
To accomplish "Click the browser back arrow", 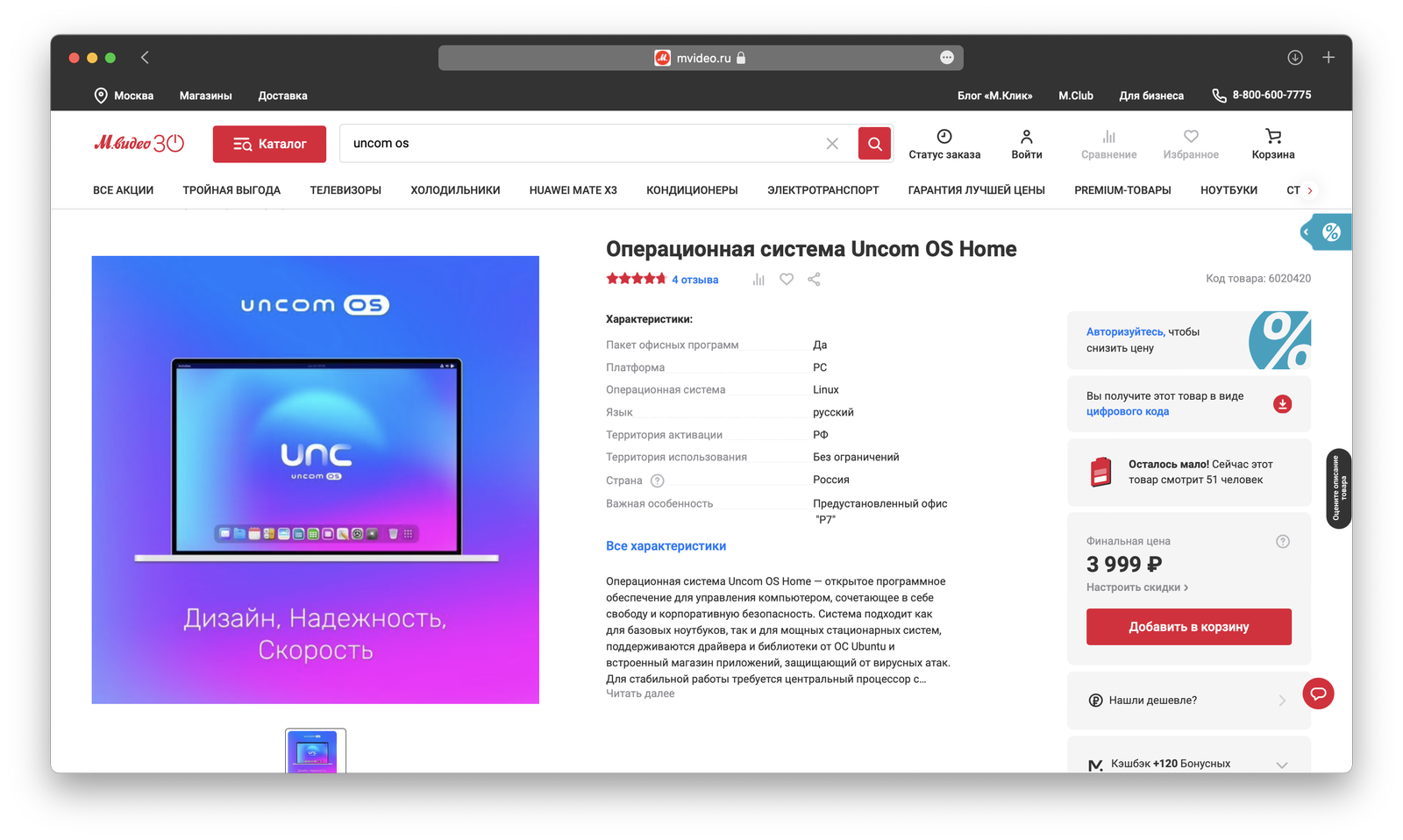I will coord(146,58).
